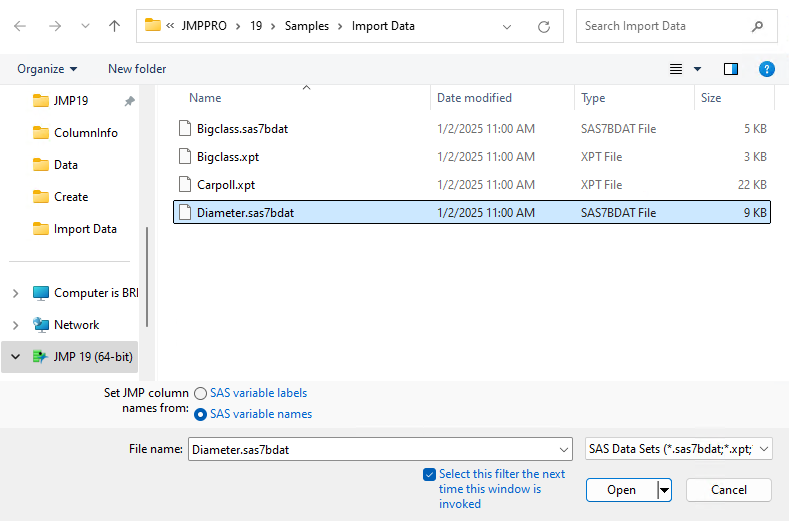Expand the Computer is BRI node

pyautogui.click(x=16, y=293)
